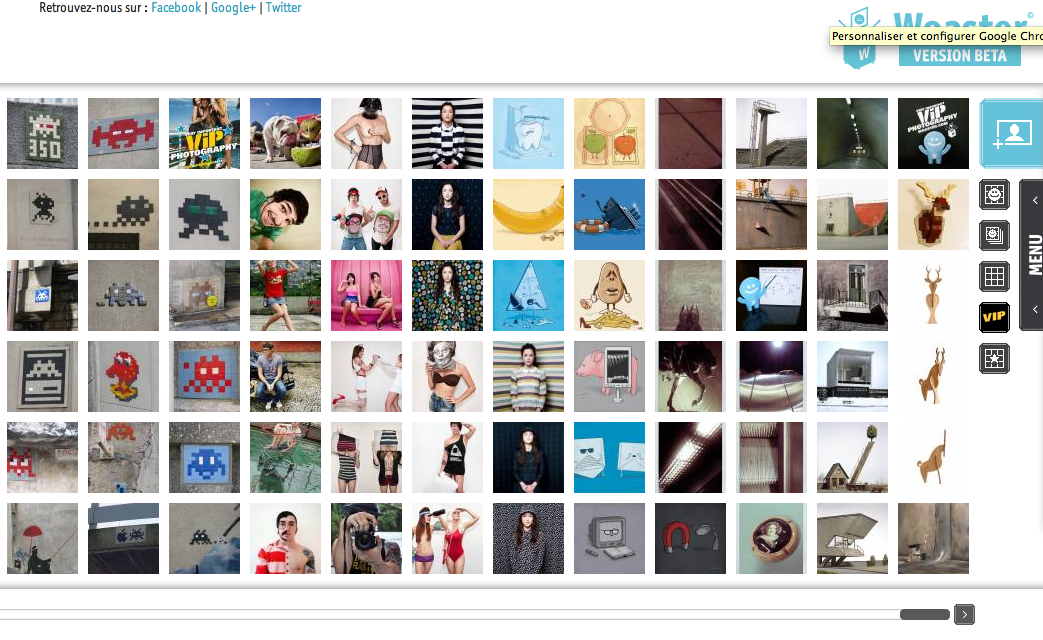1043x640 pixels.
Task: Open the single smiley picture icon
Action: pyautogui.click(x=994, y=195)
